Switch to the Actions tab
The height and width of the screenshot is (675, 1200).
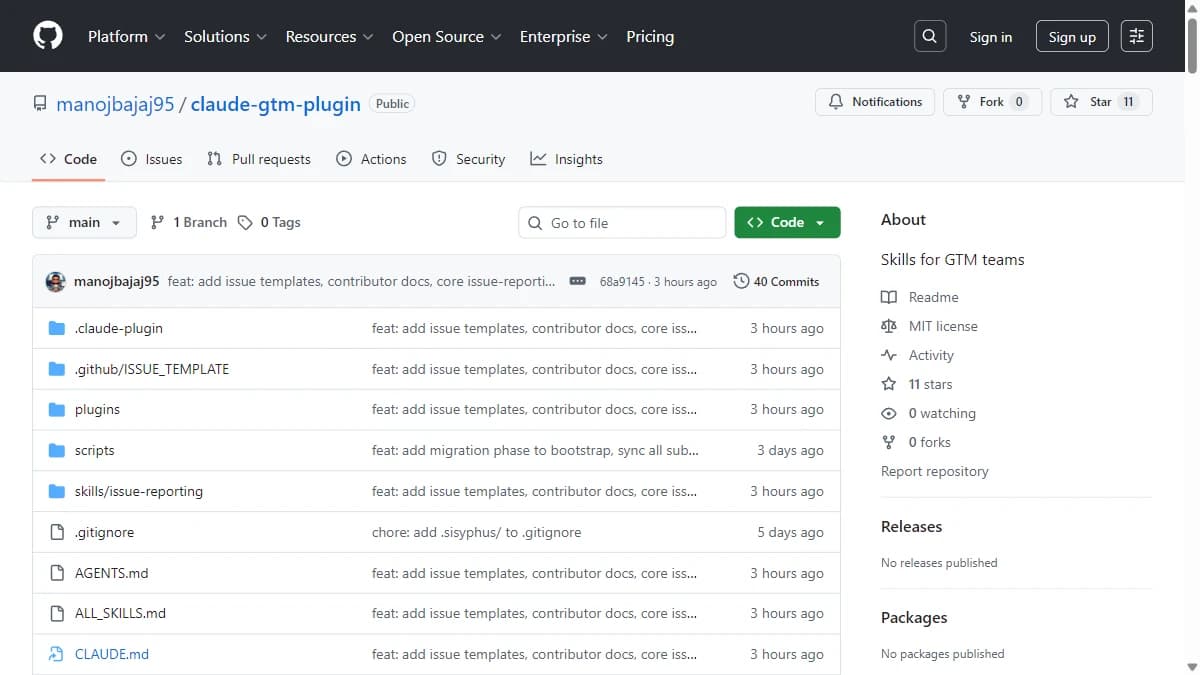coord(372,159)
